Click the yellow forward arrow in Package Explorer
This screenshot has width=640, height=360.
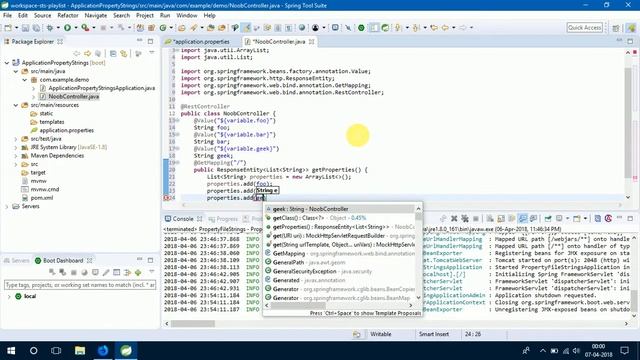87,53
